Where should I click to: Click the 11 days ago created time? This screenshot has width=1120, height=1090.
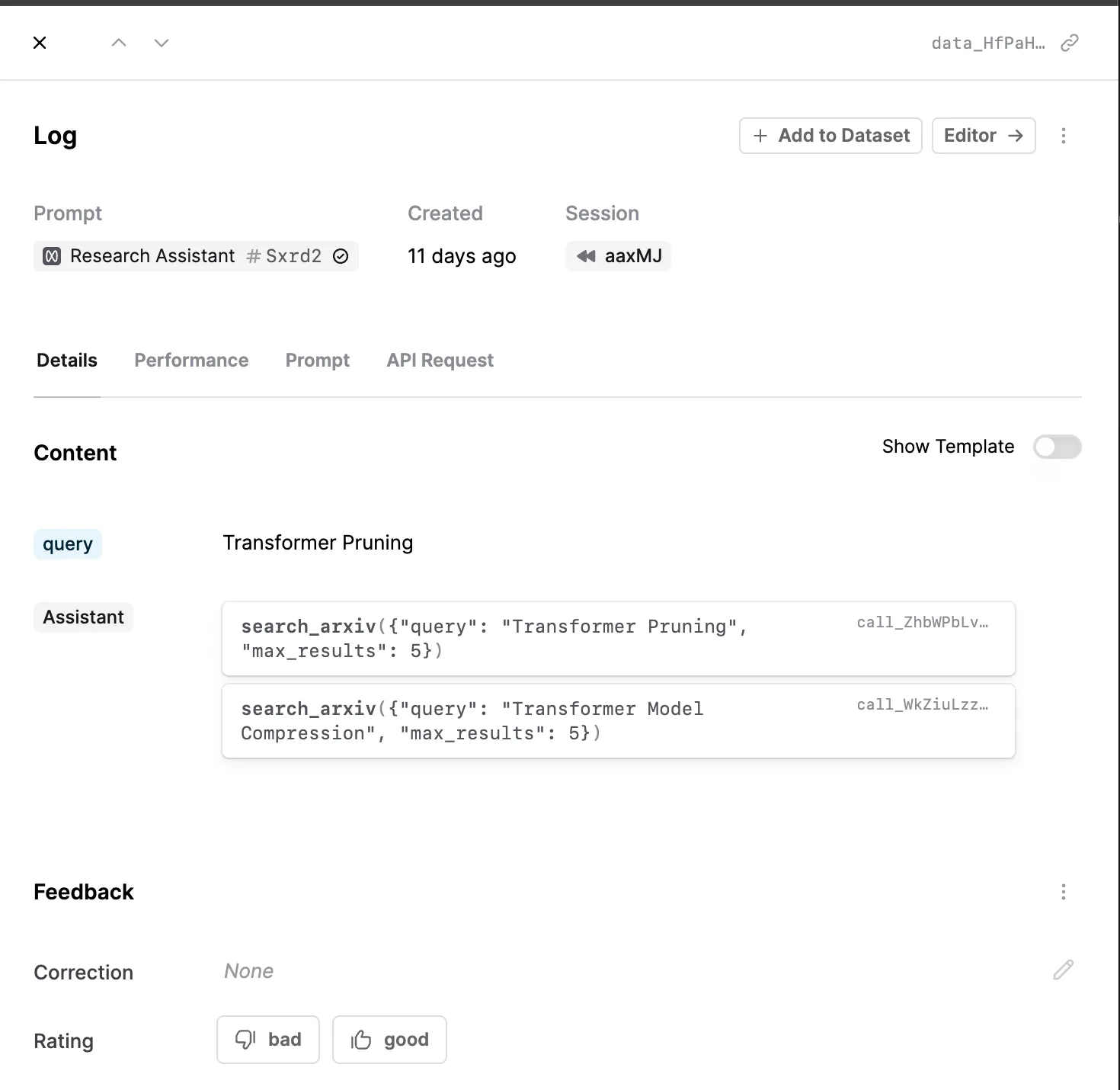click(462, 256)
